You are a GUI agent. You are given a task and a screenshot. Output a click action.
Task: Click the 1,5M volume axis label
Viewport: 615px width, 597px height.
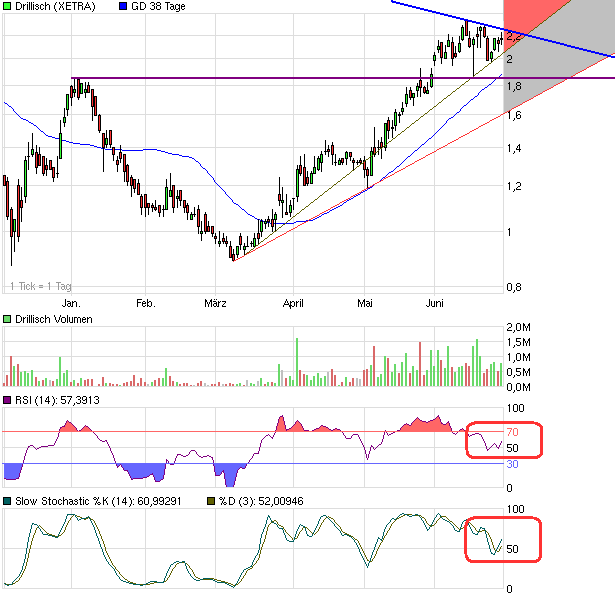pyautogui.click(x=519, y=342)
